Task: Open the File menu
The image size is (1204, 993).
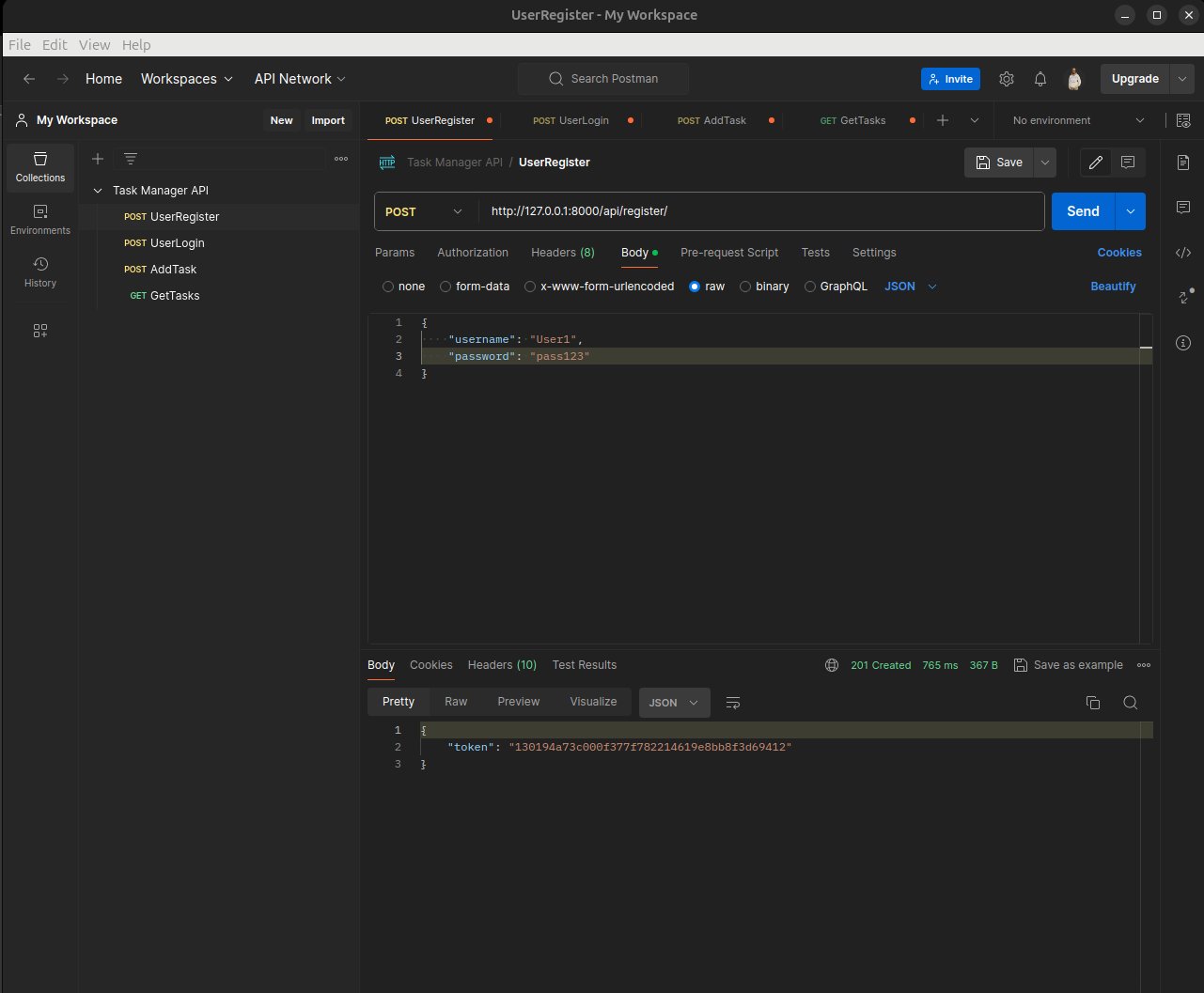Action: 20,44
